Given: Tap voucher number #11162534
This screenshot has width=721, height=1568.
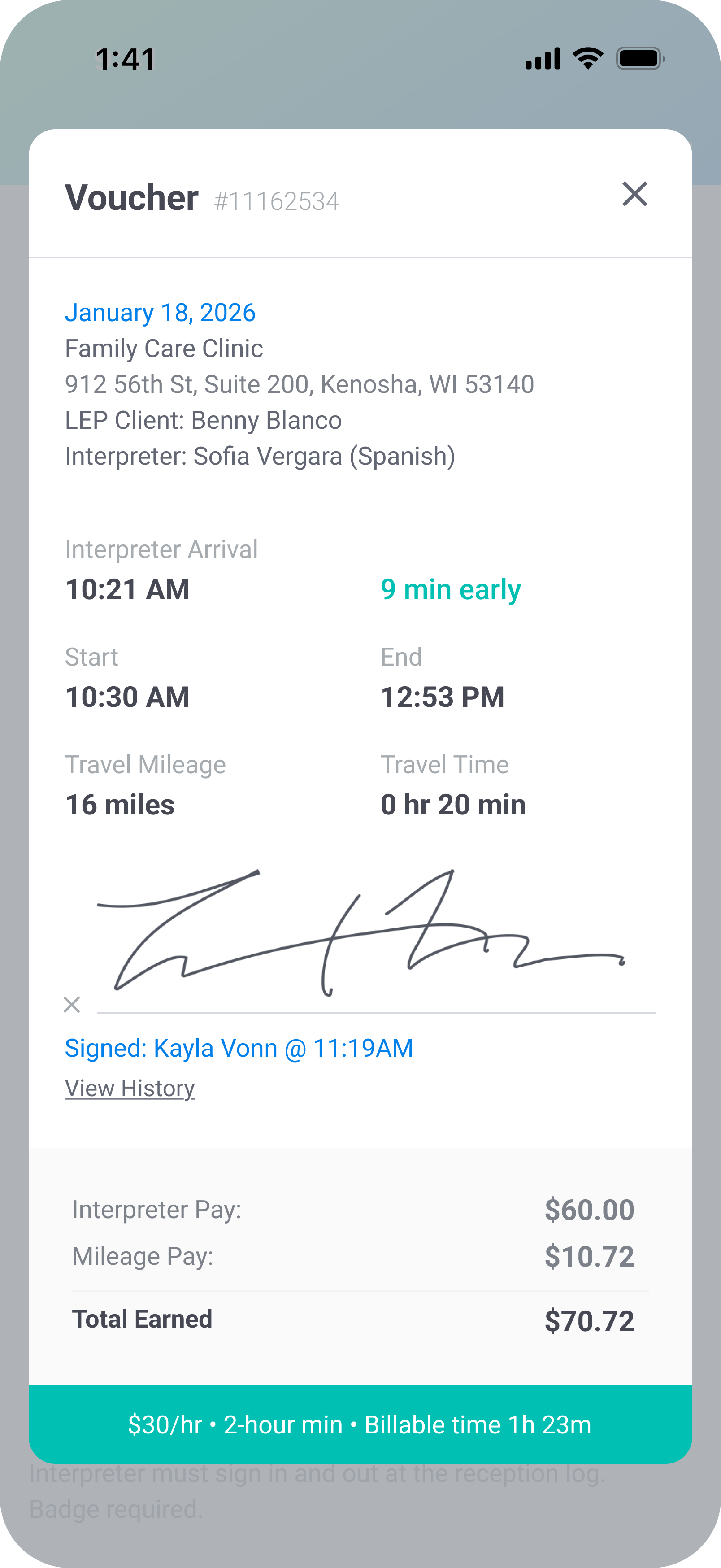Looking at the screenshot, I should [x=277, y=201].
